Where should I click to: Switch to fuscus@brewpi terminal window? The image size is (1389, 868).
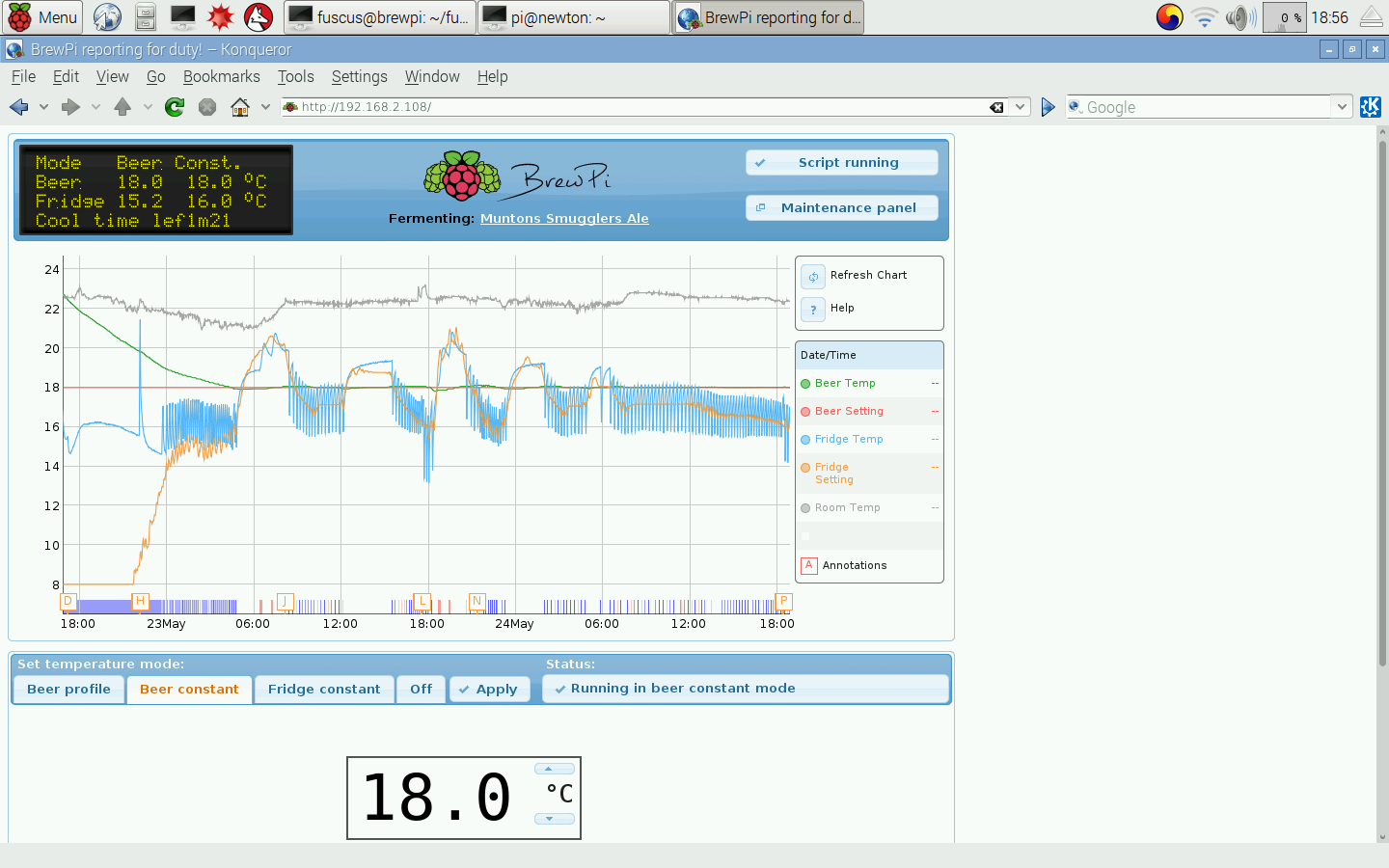(381, 17)
